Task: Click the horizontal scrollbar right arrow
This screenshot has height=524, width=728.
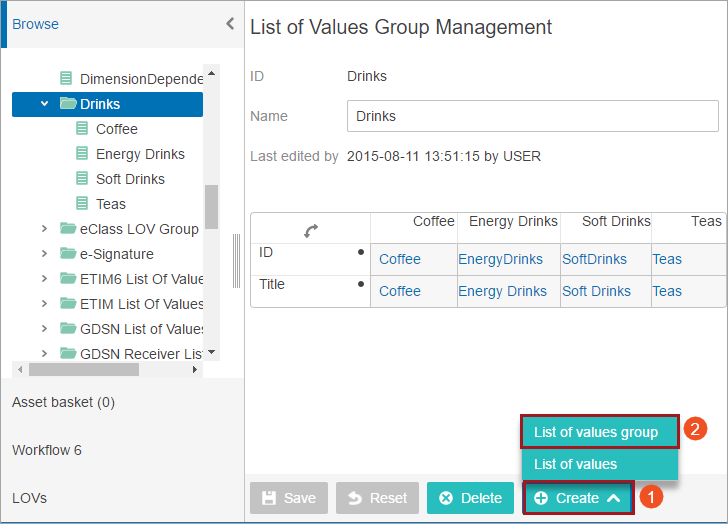Action: [x=195, y=369]
